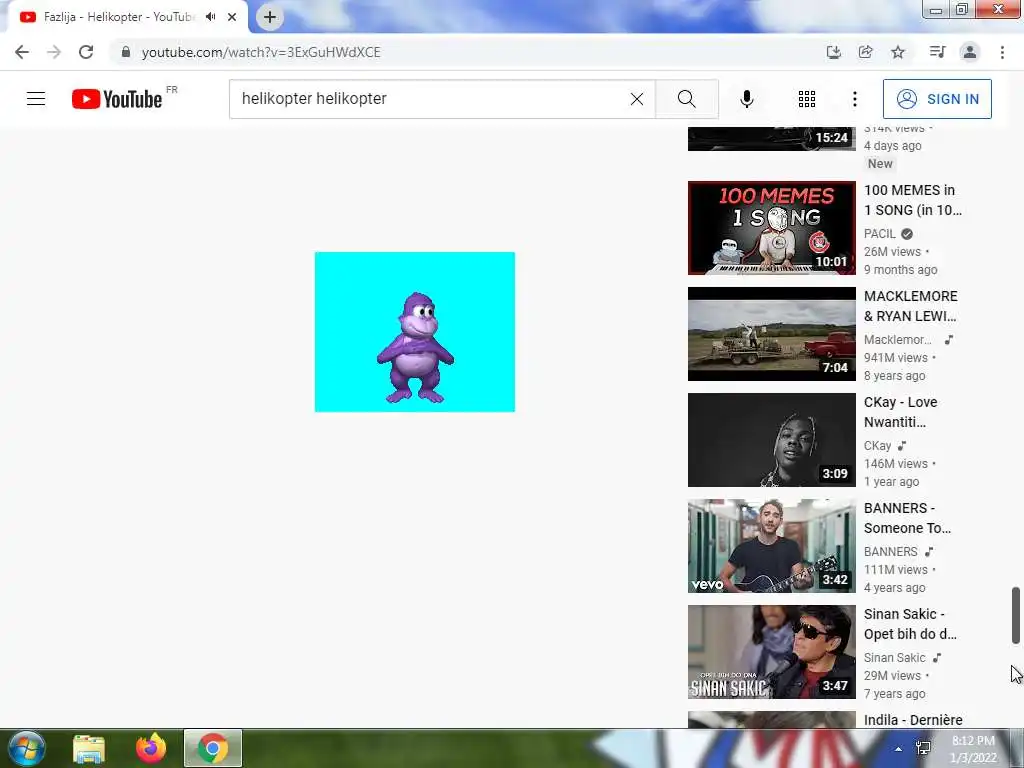1024x768 pixels.
Task: Click the Indila - Dernière video title
Action: click(x=913, y=720)
